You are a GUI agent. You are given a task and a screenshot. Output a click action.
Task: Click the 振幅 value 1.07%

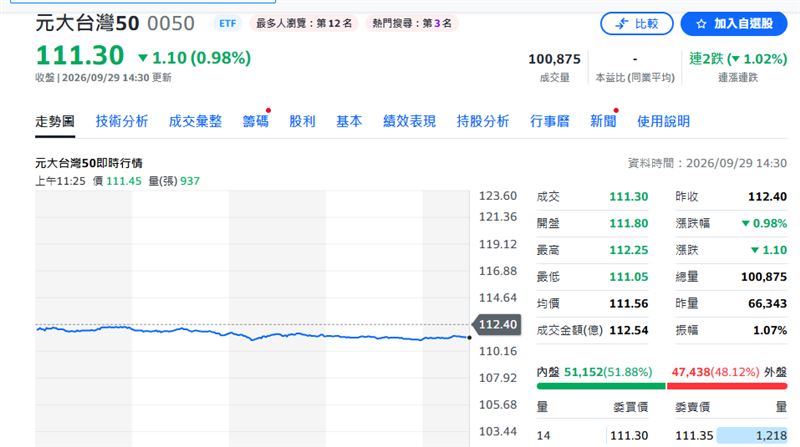click(770, 330)
